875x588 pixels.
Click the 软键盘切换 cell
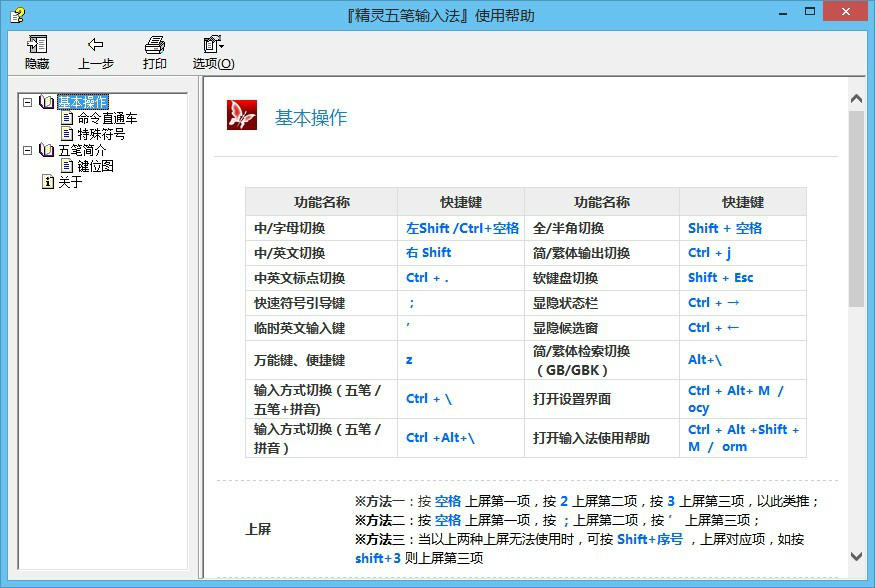(602, 278)
